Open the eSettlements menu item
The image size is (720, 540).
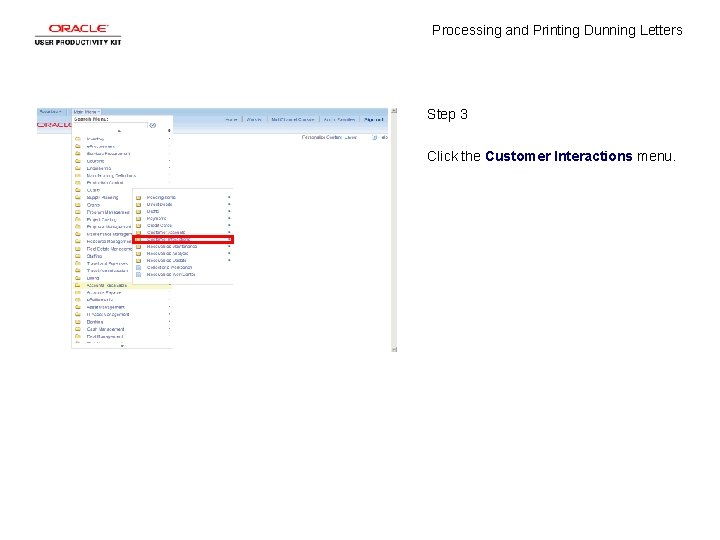(x=100, y=299)
